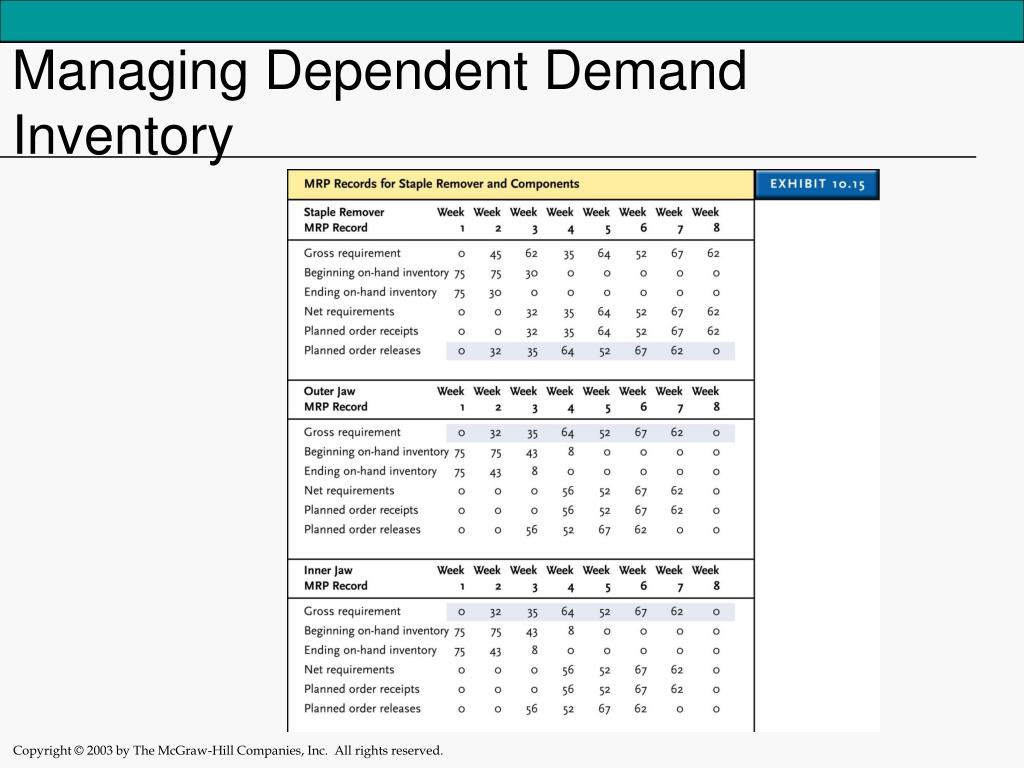
Task: Select Inner Jaw net requirements 52 in week 5
Action: (x=604, y=671)
